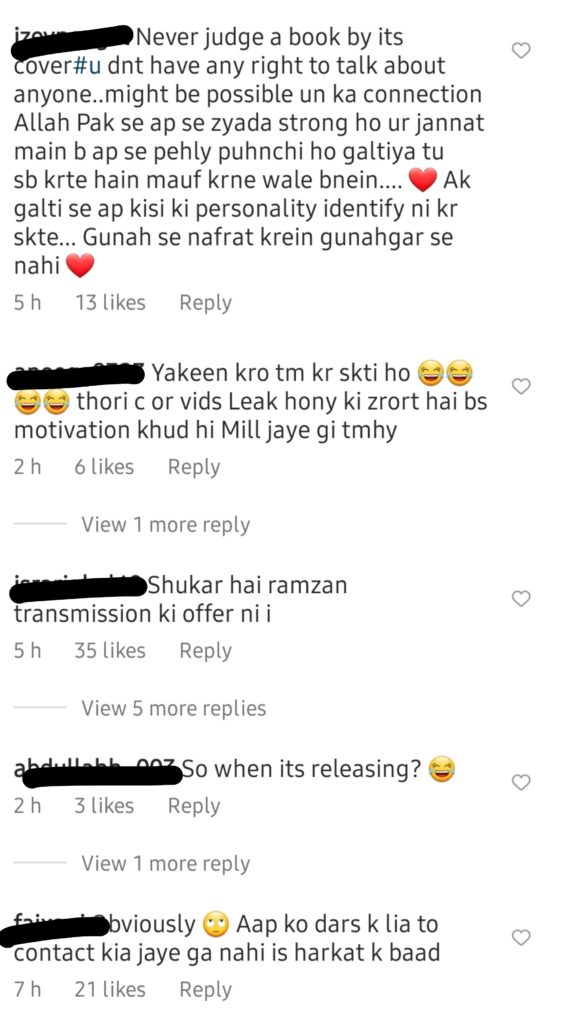Tap heart on 'Yakeen kro' comment

[x=520, y=387]
